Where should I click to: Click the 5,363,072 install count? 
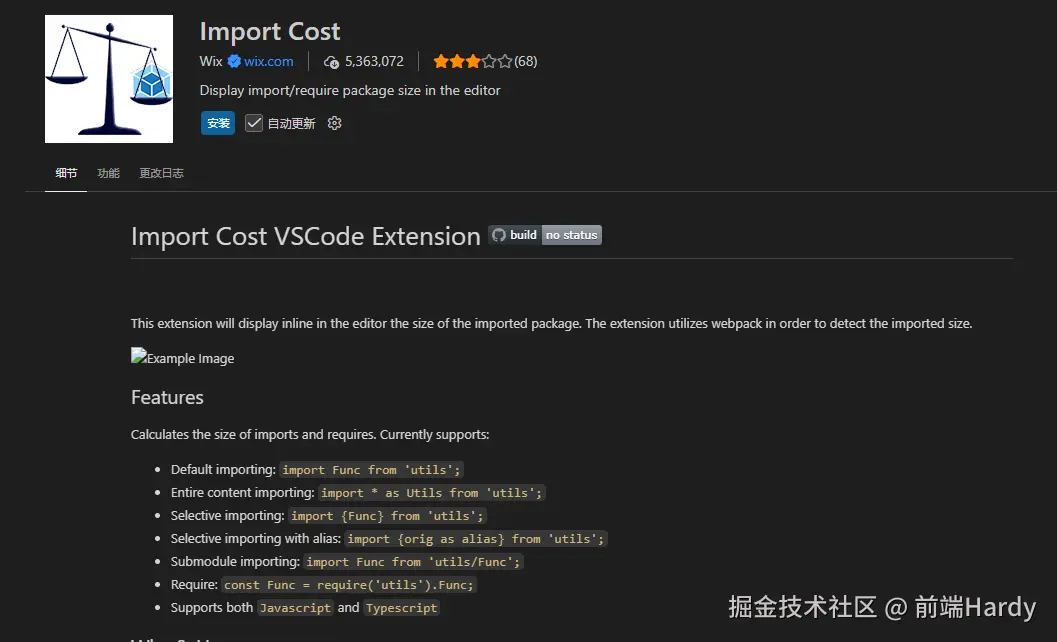tap(374, 61)
